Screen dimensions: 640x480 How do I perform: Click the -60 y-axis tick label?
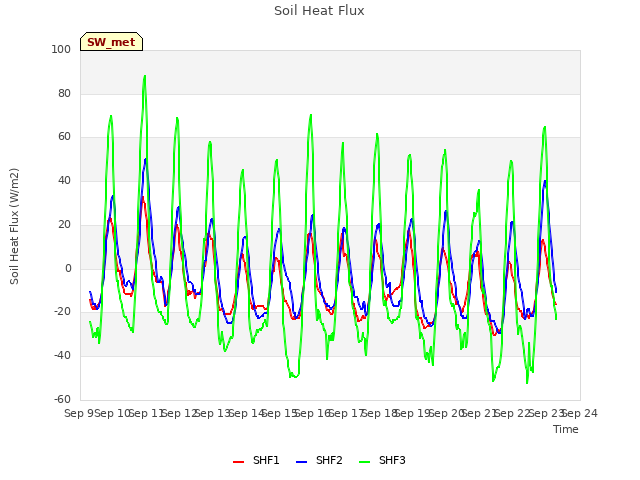[x=62, y=399]
